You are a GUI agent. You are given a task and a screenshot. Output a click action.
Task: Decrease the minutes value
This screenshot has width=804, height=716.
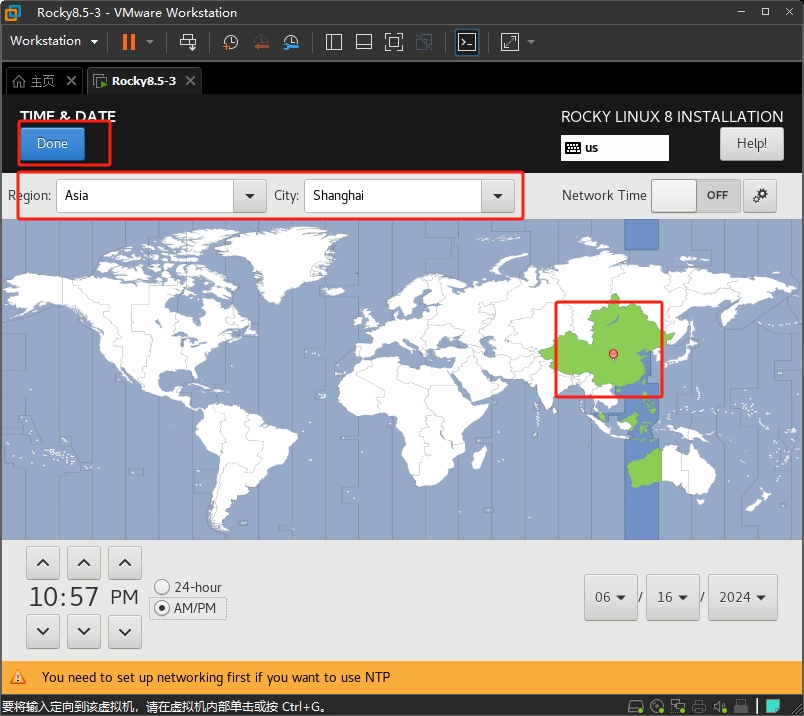(x=84, y=631)
